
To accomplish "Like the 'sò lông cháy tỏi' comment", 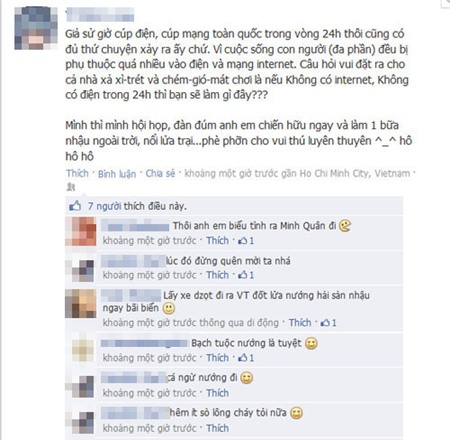I will (217, 428).
